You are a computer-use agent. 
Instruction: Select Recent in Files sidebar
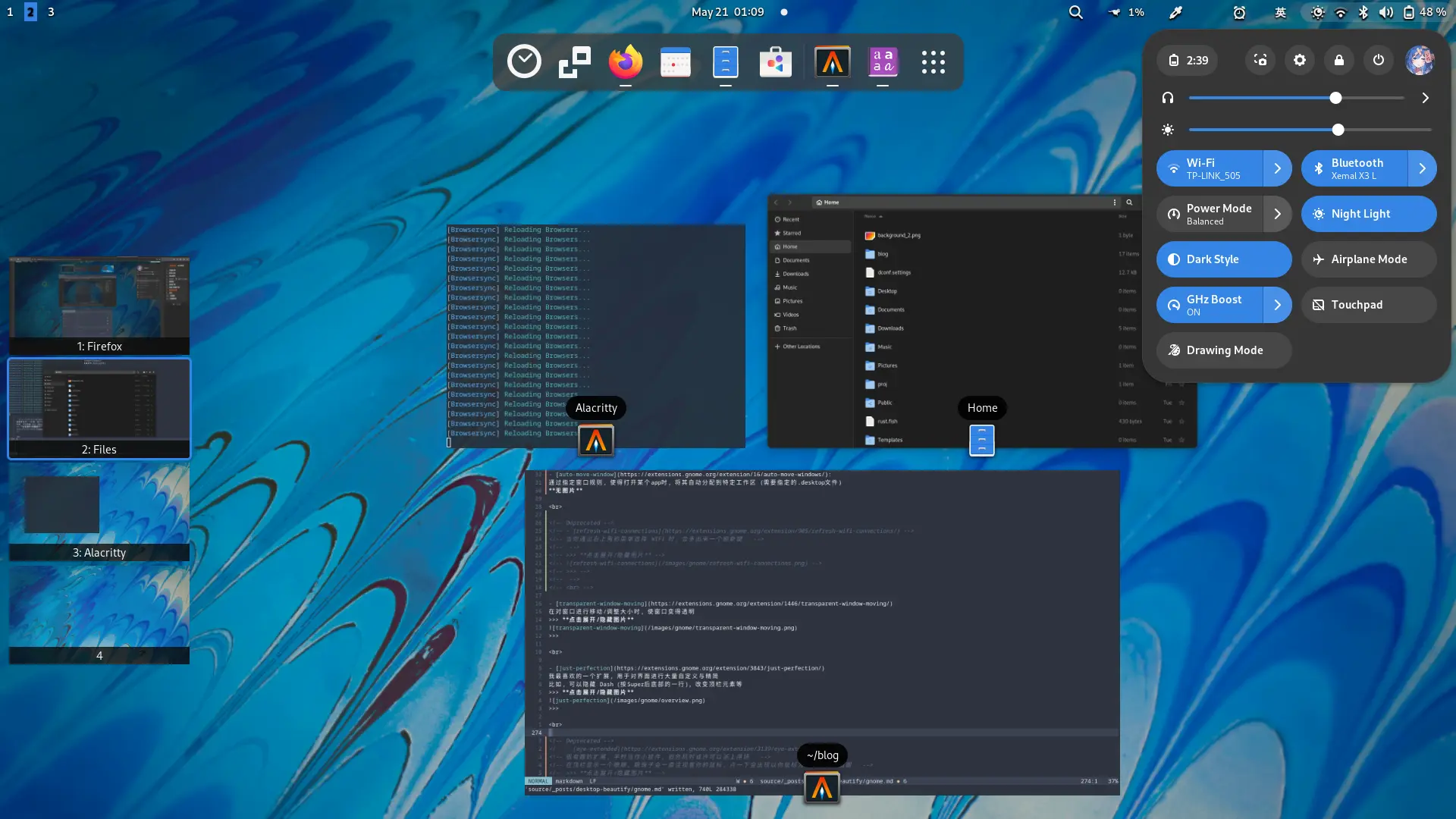point(811,219)
